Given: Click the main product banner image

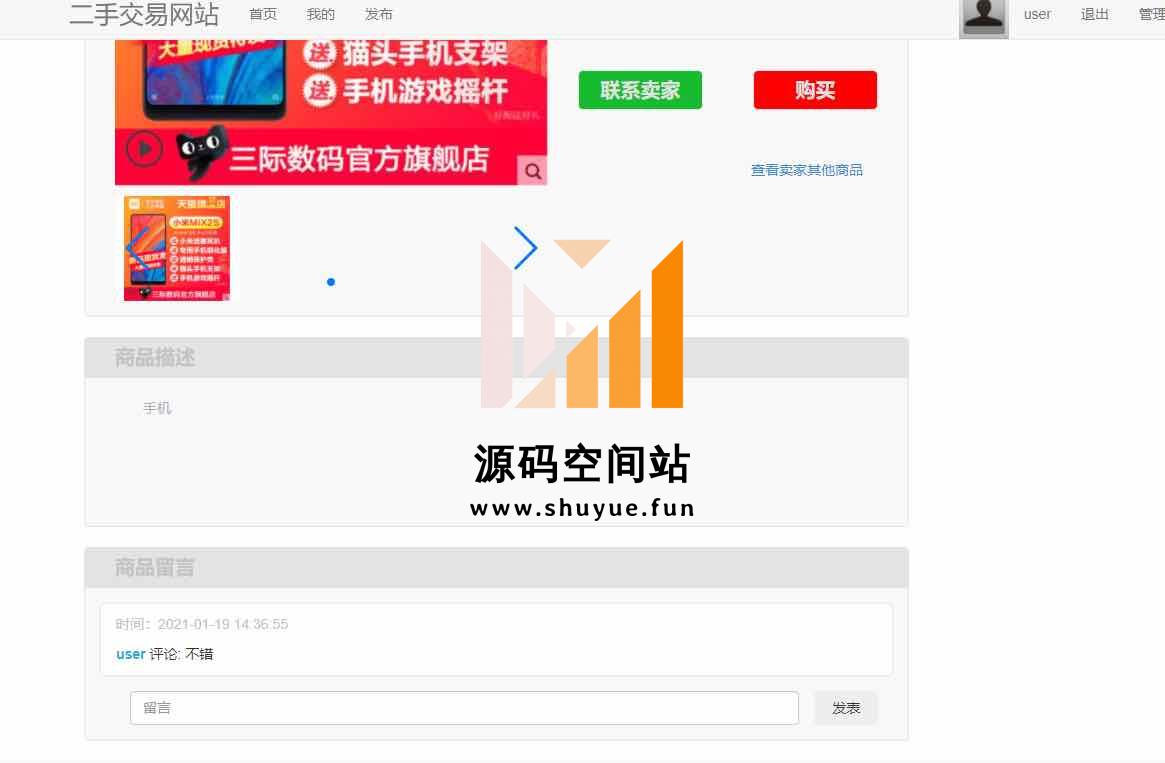Looking at the screenshot, I should click(331, 112).
